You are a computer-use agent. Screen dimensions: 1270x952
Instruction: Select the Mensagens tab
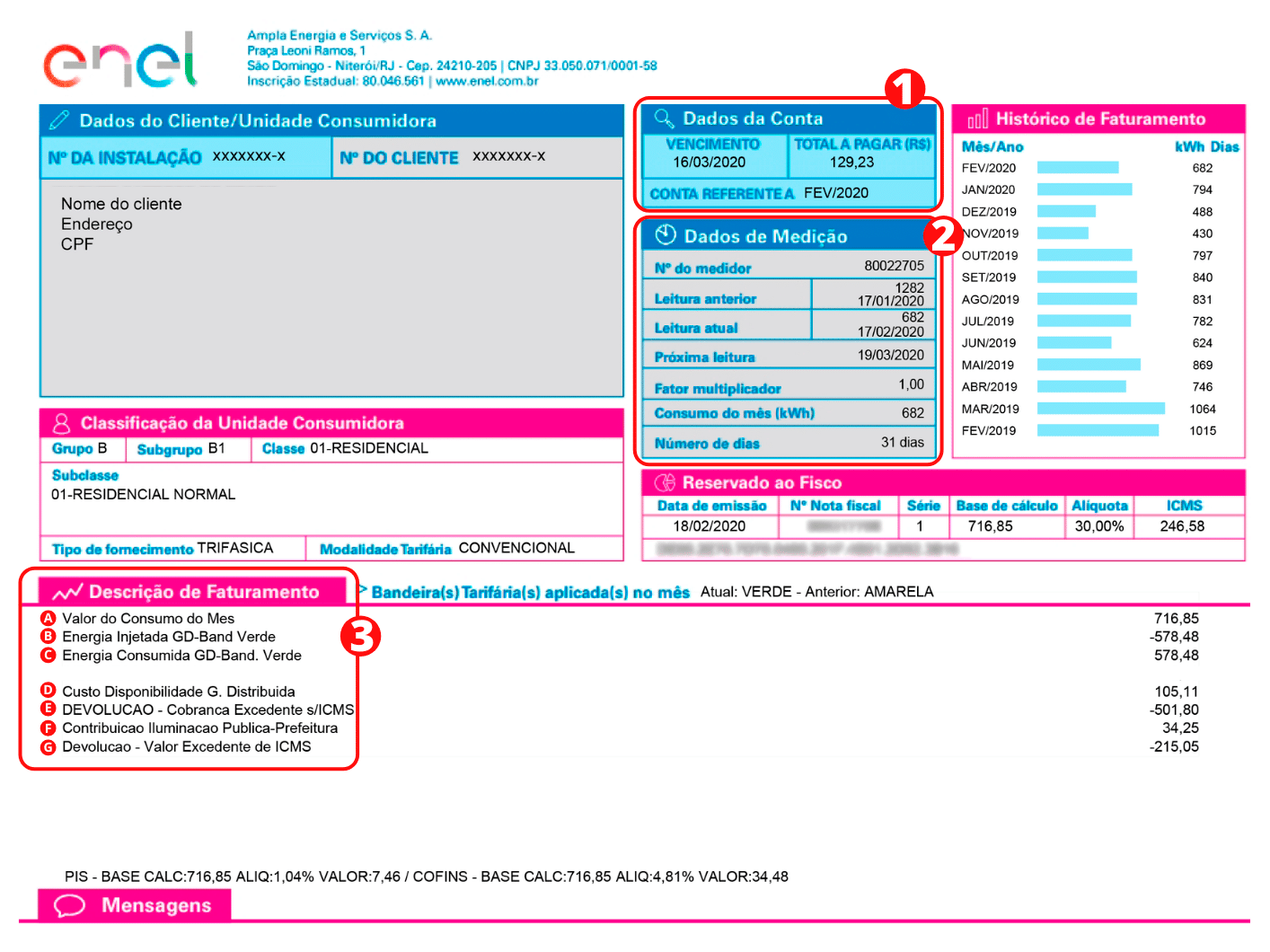[134, 904]
